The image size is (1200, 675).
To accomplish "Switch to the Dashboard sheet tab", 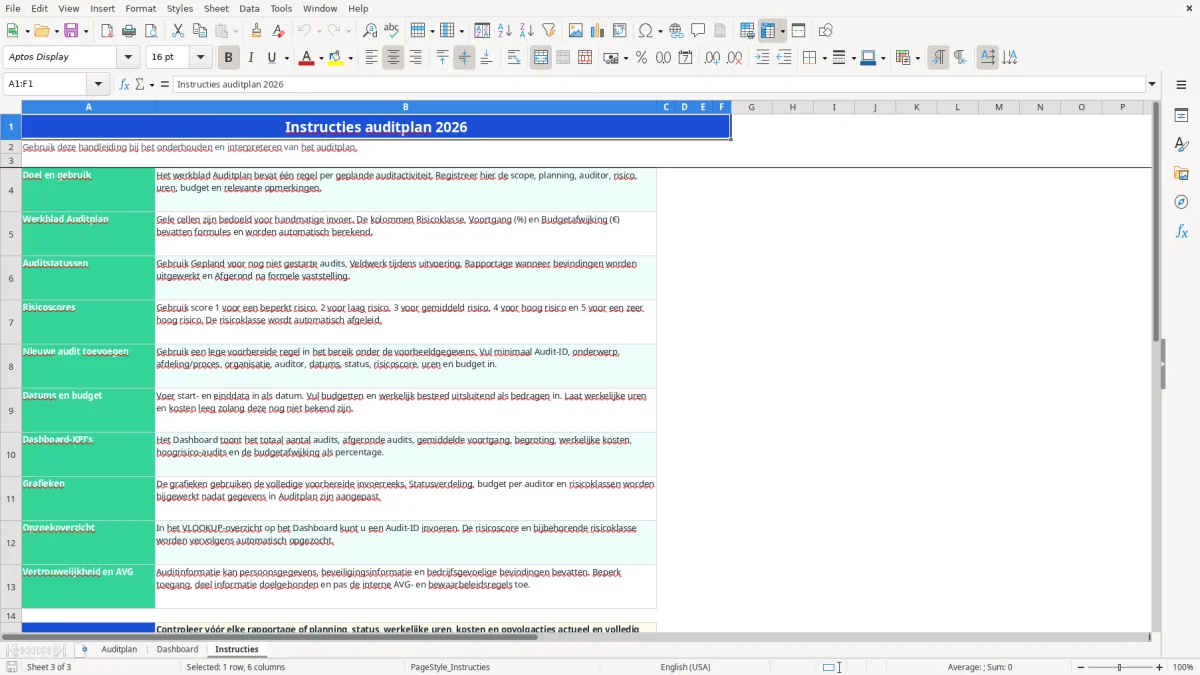I will 177,649.
